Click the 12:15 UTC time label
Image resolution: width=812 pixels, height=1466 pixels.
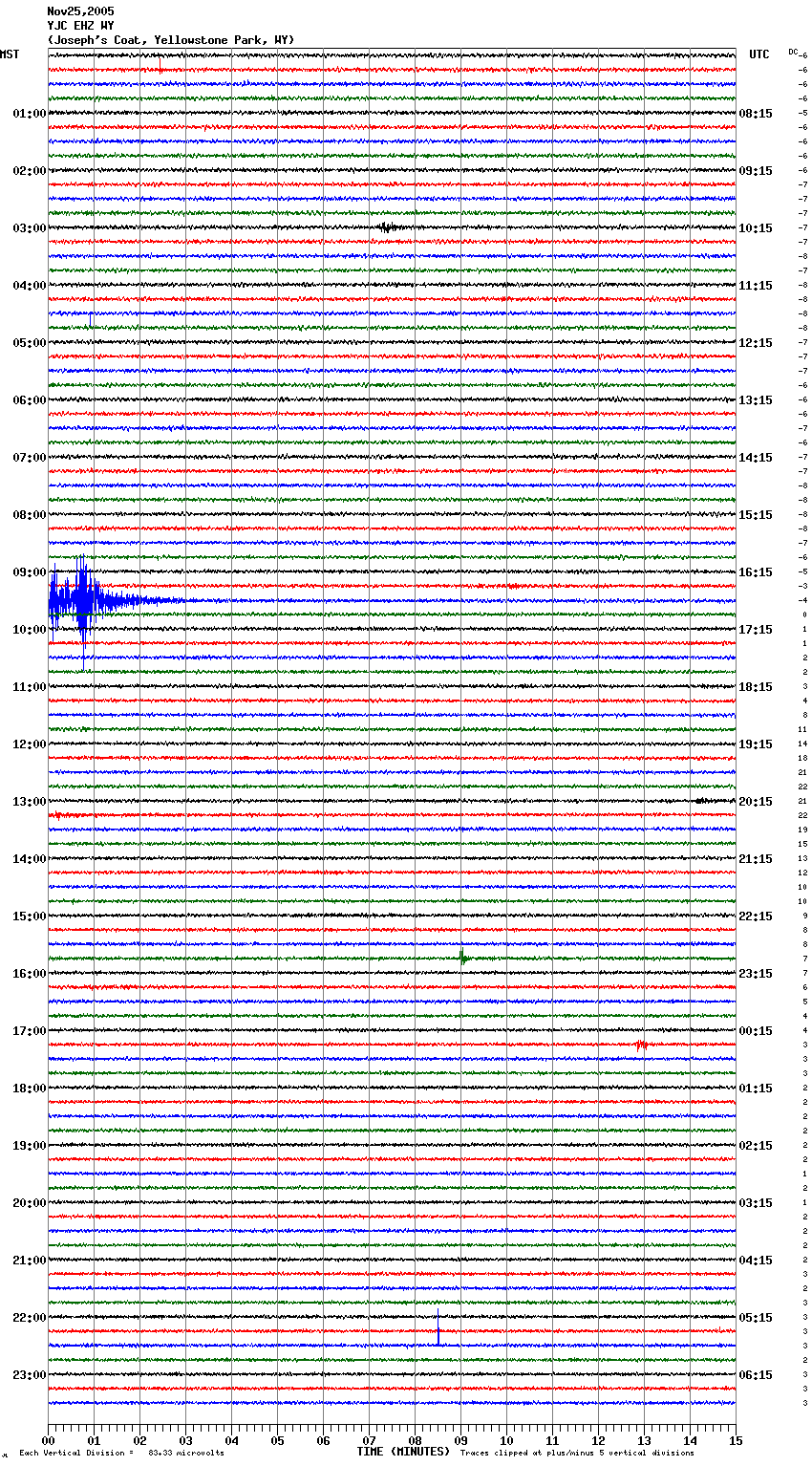click(756, 343)
